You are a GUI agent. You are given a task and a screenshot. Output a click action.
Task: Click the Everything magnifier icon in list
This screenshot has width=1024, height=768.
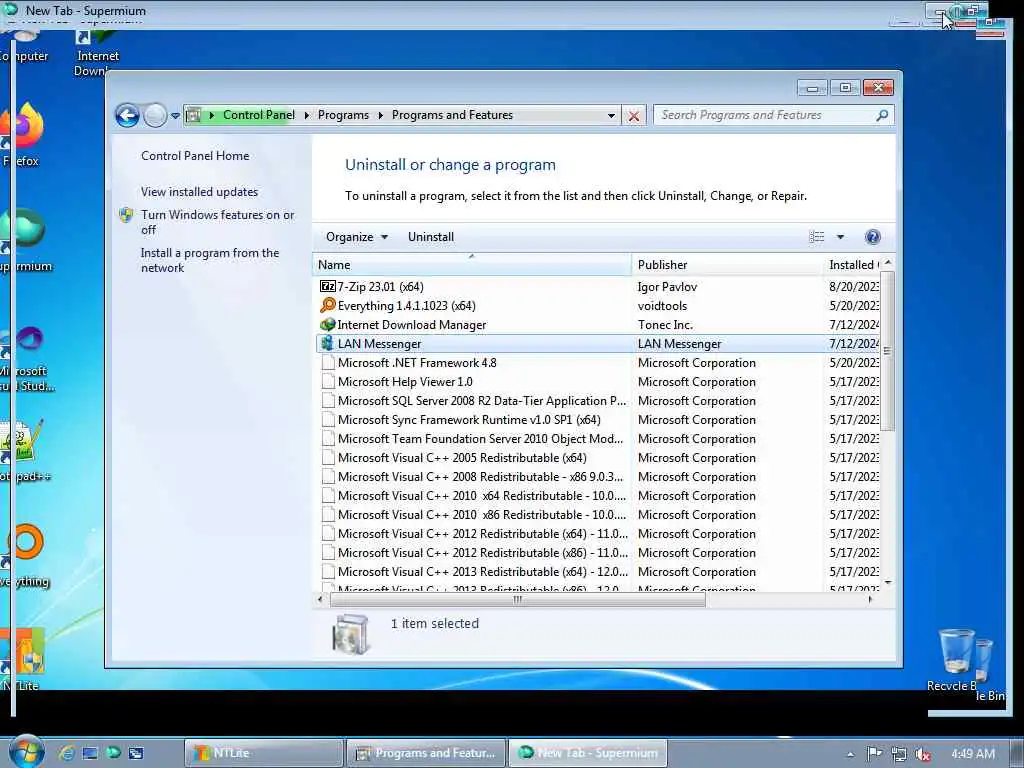click(x=327, y=305)
